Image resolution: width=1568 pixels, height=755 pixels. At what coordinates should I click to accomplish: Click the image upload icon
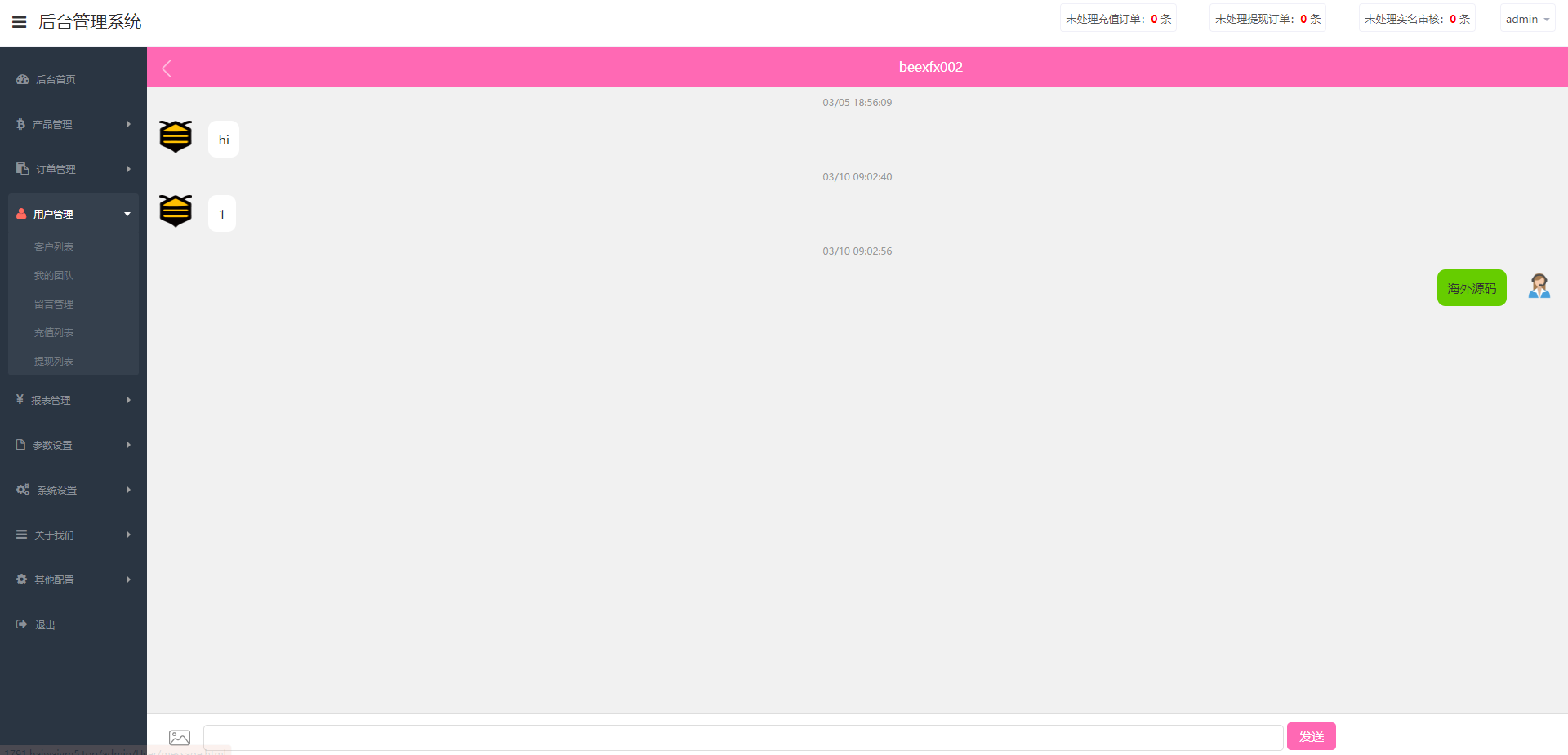(180, 737)
